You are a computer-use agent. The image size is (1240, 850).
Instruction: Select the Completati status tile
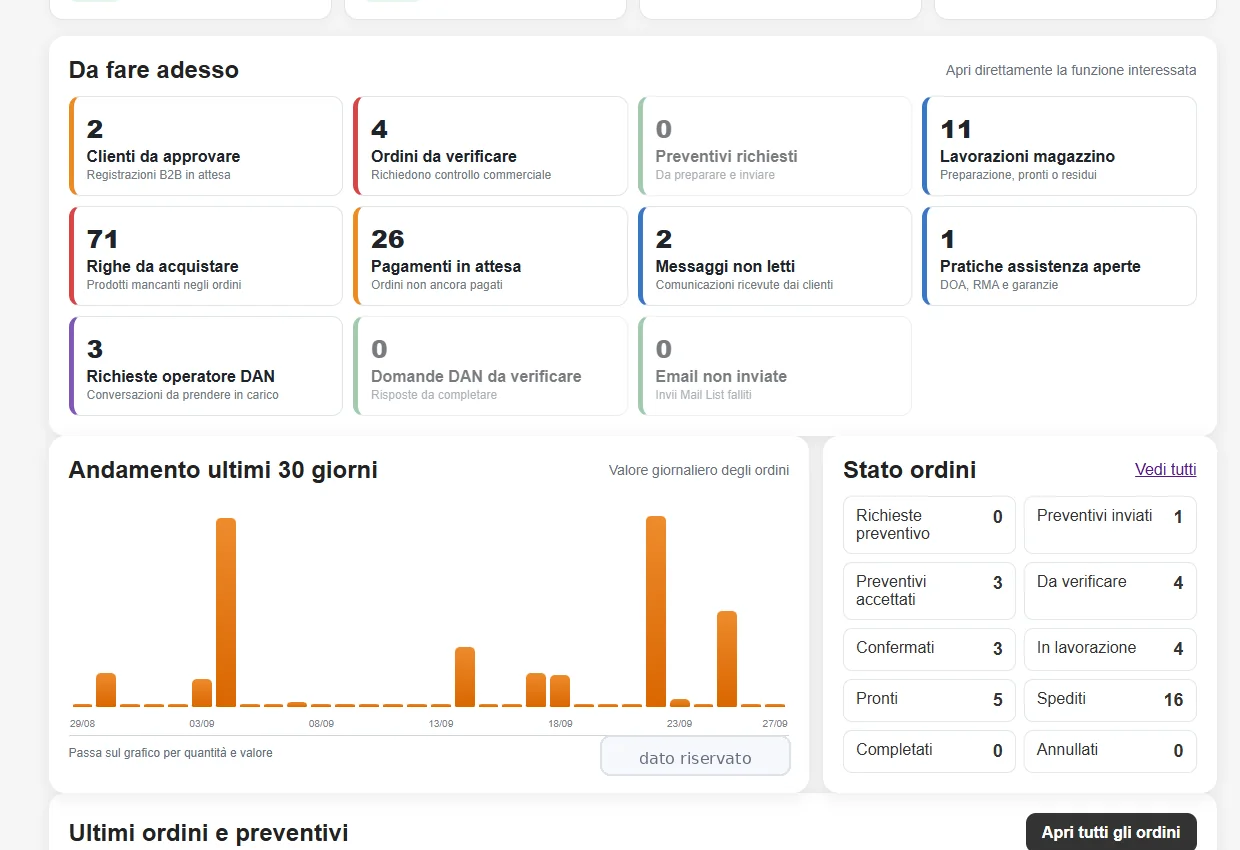(x=929, y=751)
